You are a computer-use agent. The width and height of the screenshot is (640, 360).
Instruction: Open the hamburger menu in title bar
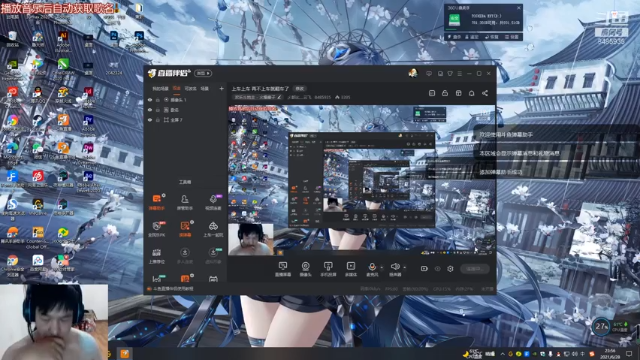point(460,73)
